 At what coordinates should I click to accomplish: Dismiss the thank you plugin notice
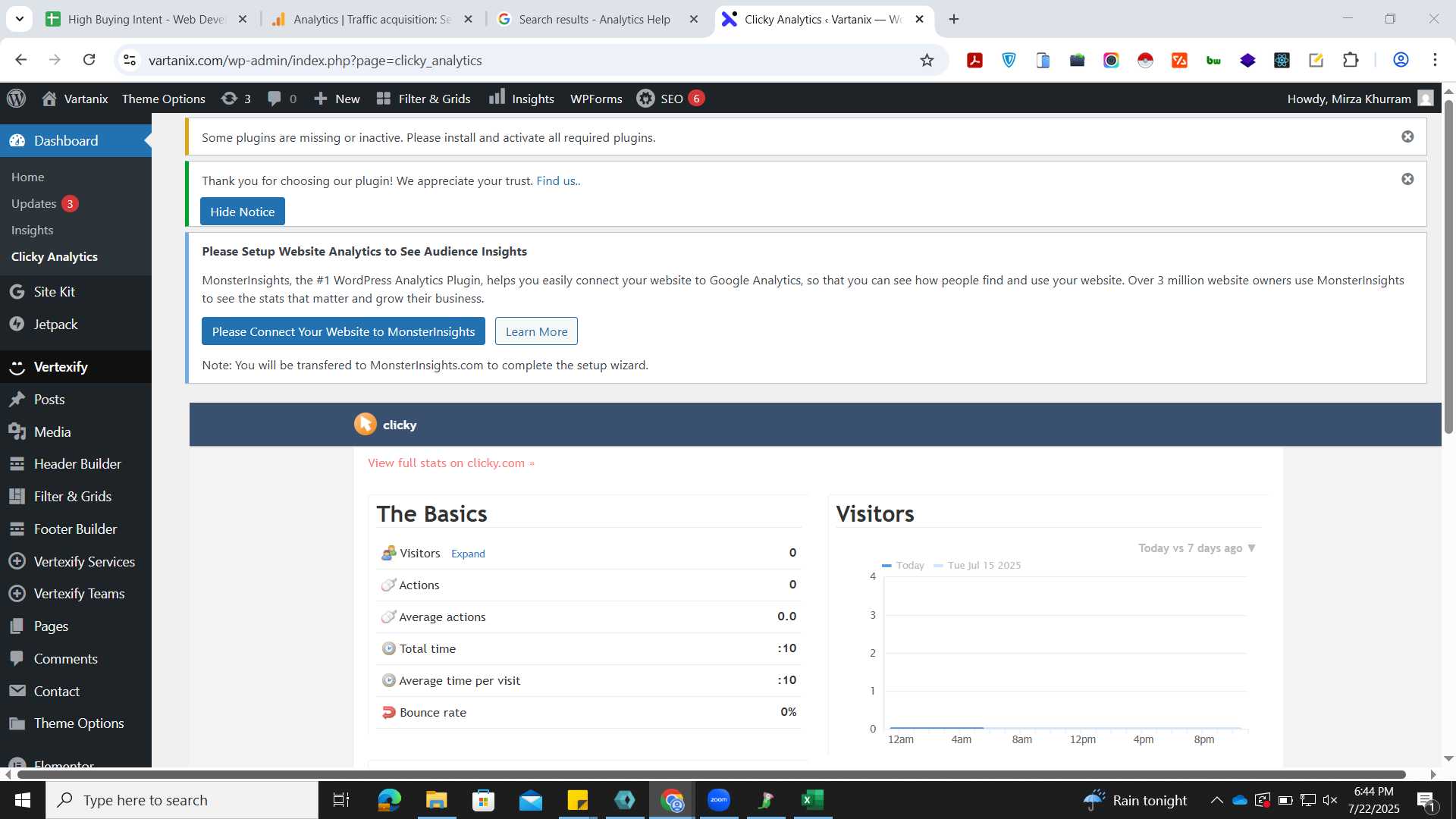[x=1407, y=179]
